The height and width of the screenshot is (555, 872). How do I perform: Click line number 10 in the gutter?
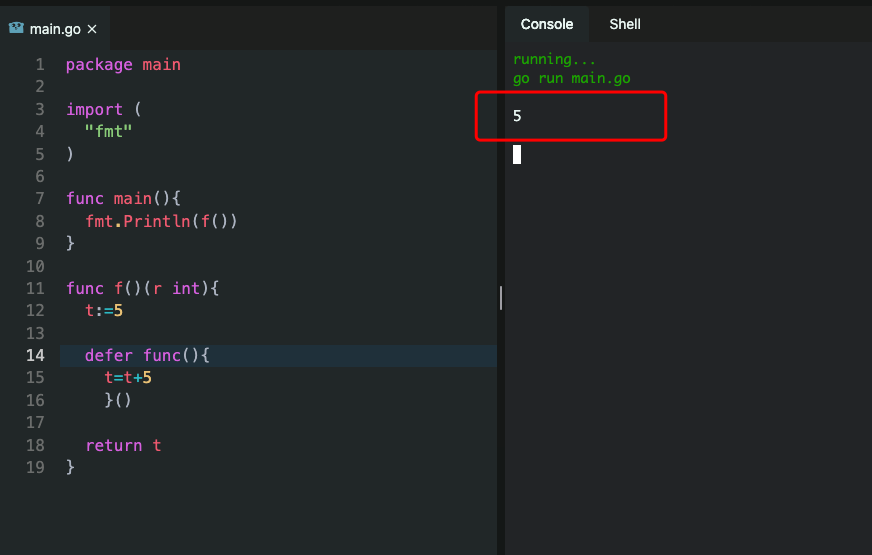pos(35,266)
